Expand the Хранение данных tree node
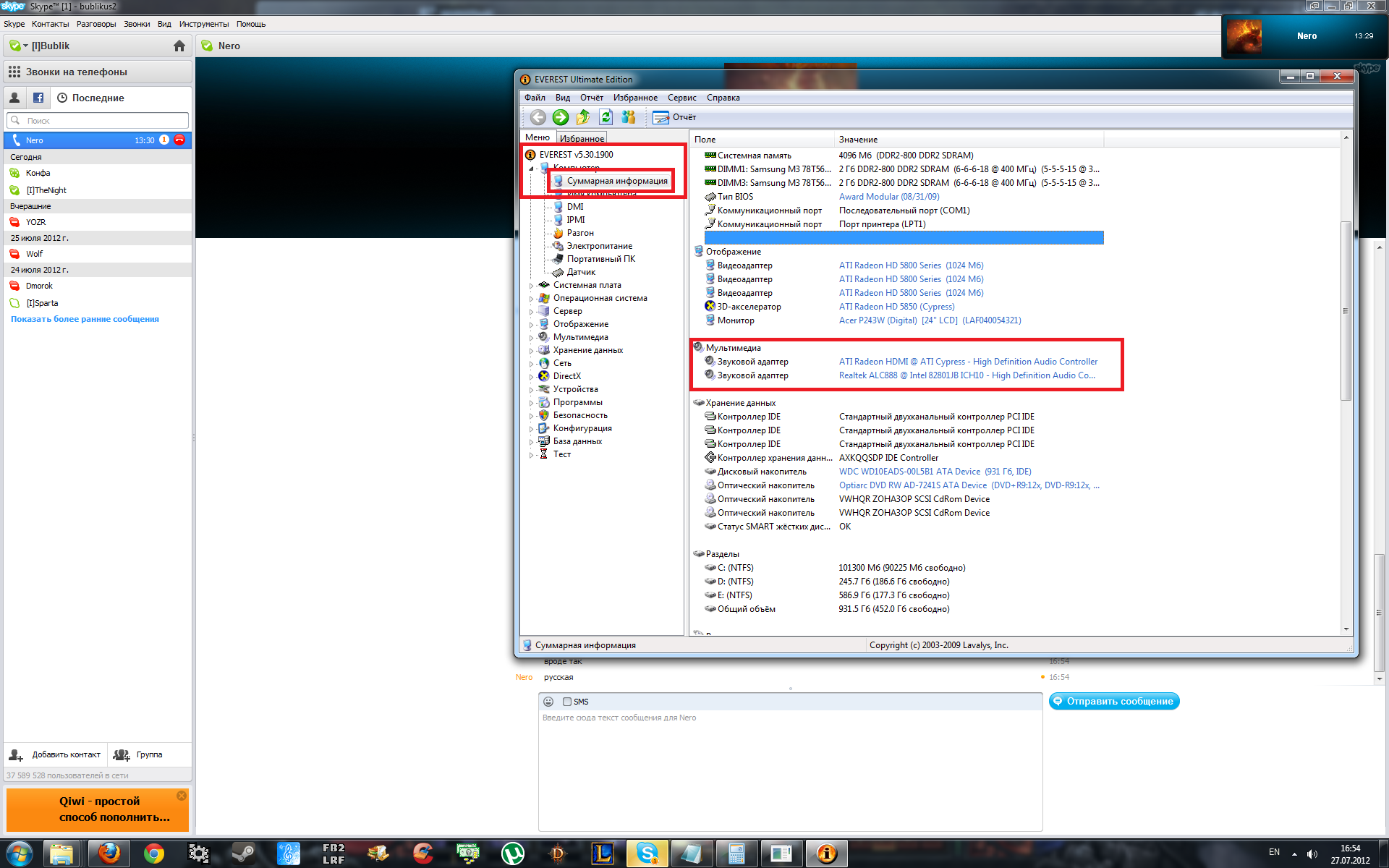The height and width of the screenshot is (868, 1389). 531,351
